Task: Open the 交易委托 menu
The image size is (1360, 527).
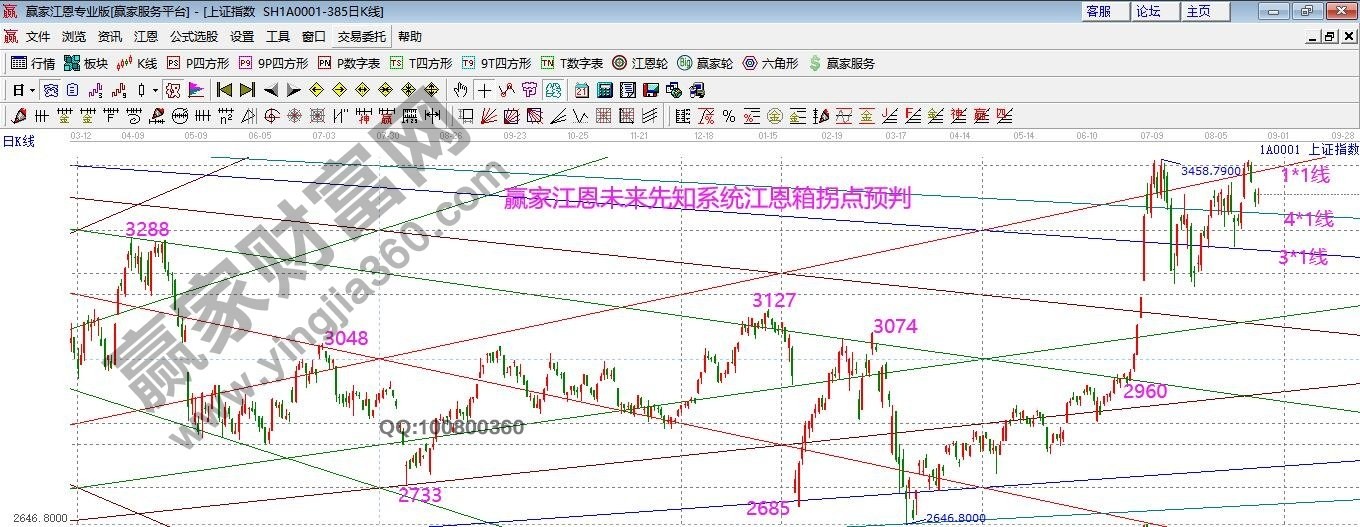Action: coord(361,36)
